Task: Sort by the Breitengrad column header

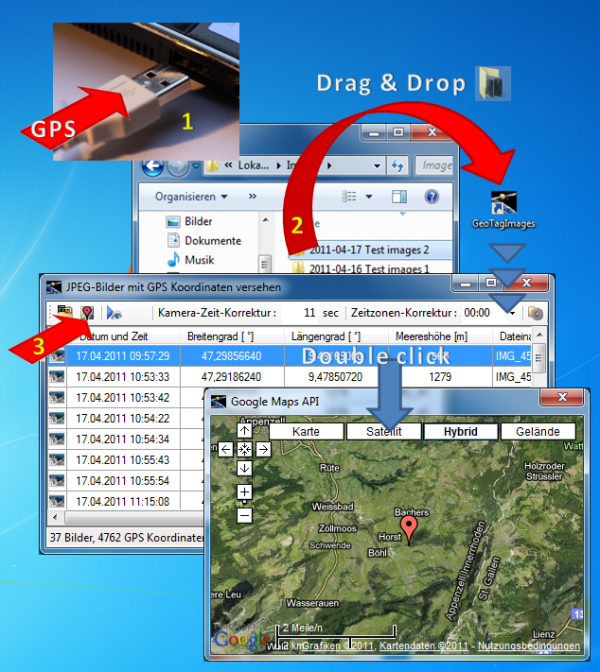Action: [232, 336]
